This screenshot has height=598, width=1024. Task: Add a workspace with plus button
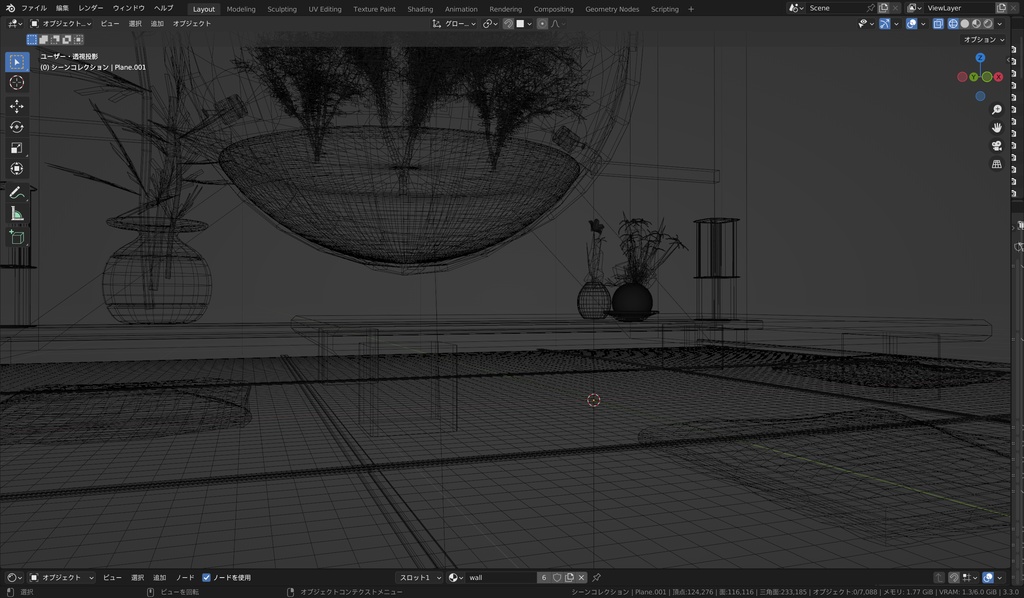(x=691, y=9)
